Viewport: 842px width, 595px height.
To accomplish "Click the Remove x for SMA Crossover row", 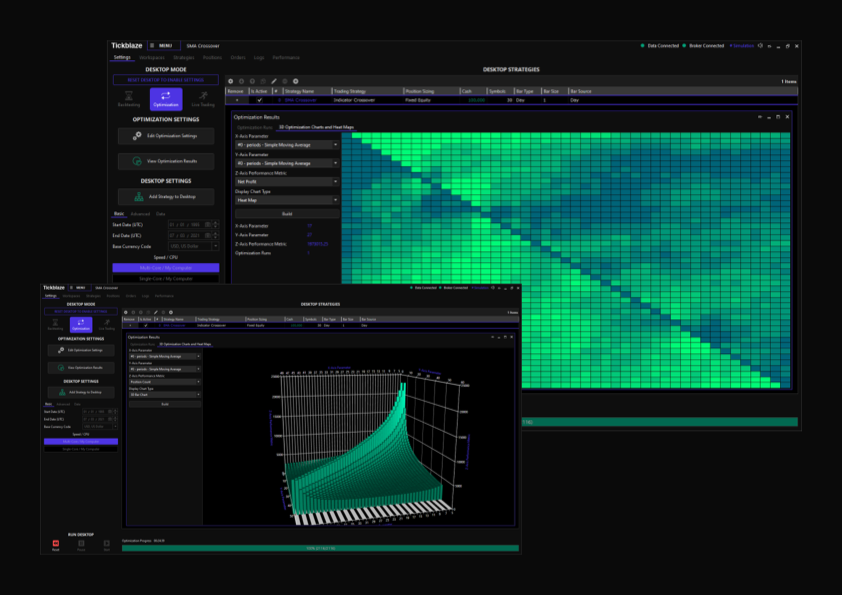I will coord(237,100).
